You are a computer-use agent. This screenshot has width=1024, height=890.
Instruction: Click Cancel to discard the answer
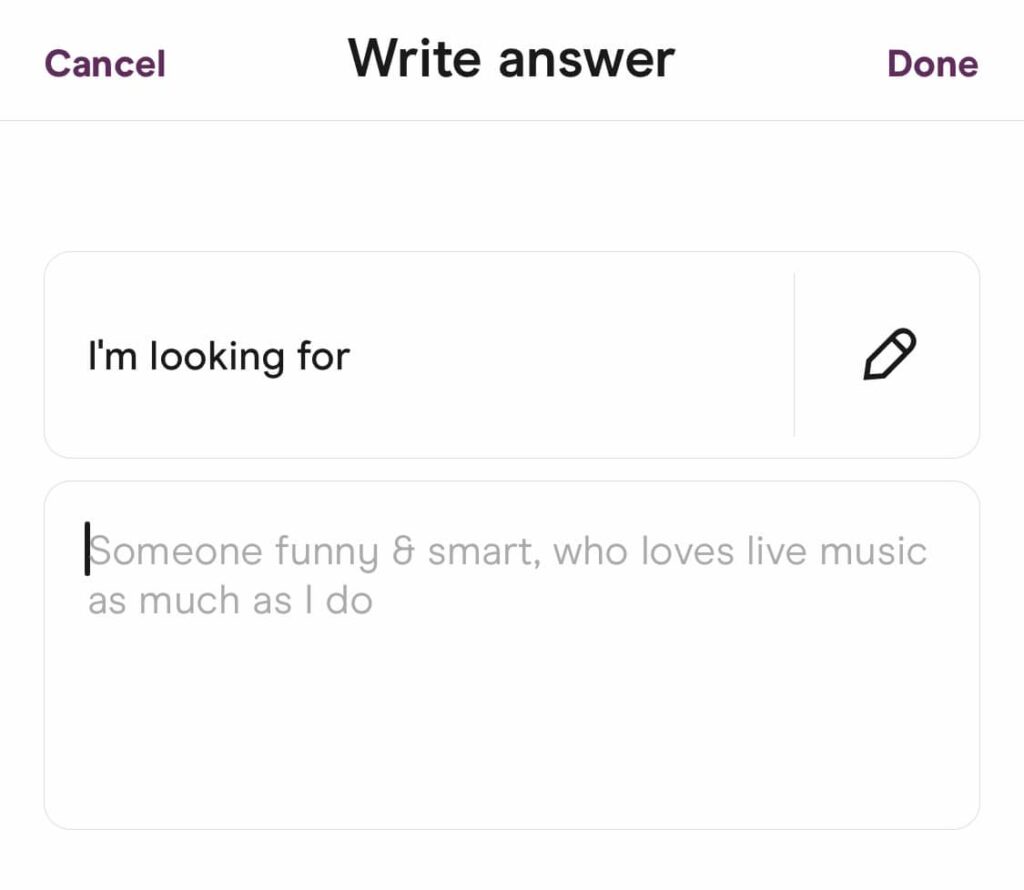coord(104,62)
